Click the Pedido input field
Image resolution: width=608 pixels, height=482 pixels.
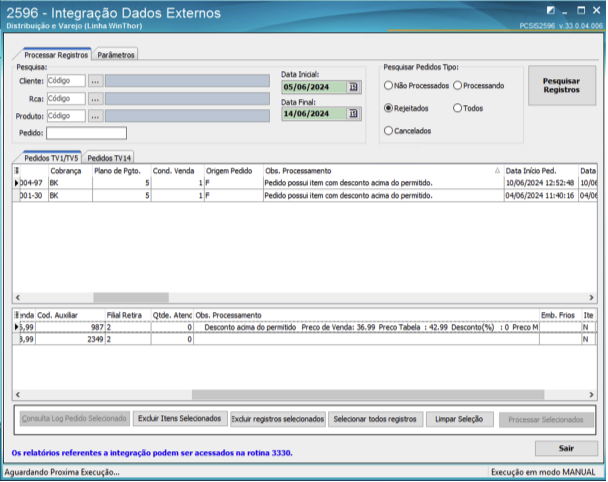(x=87, y=133)
